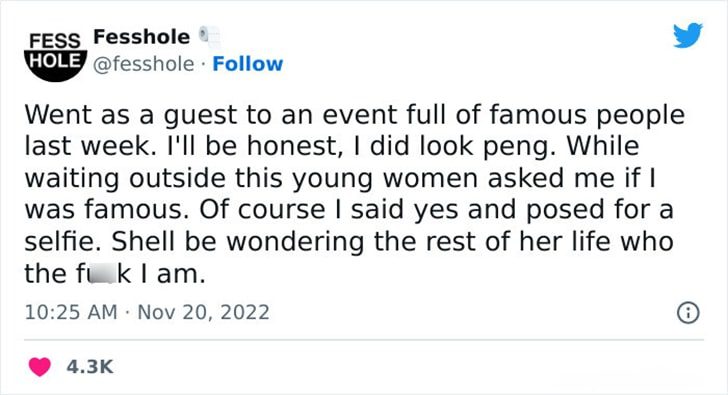Image resolution: width=728 pixels, height=395 pixels.
Task: Click the dot separator before Follow
Action: 203,65
